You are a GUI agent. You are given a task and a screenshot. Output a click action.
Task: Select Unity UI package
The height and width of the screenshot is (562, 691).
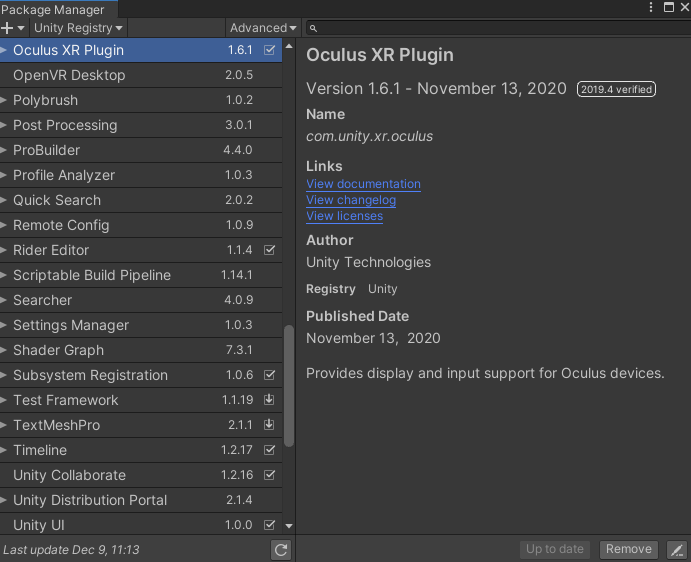tap(141, 525)
